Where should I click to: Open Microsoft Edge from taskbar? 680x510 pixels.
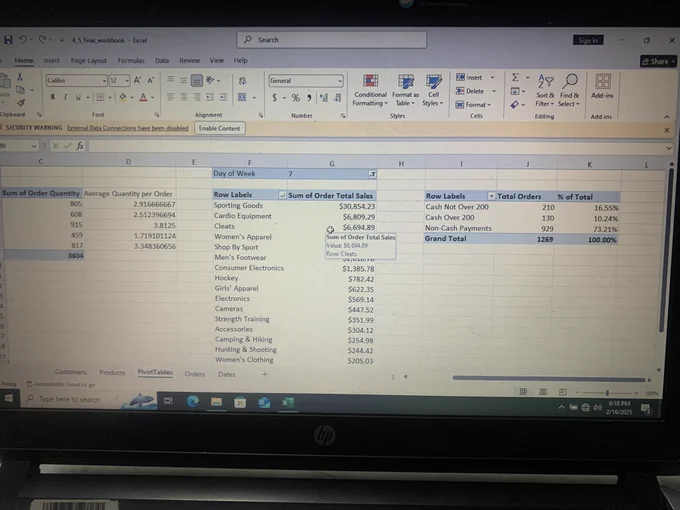coord(193,402)
